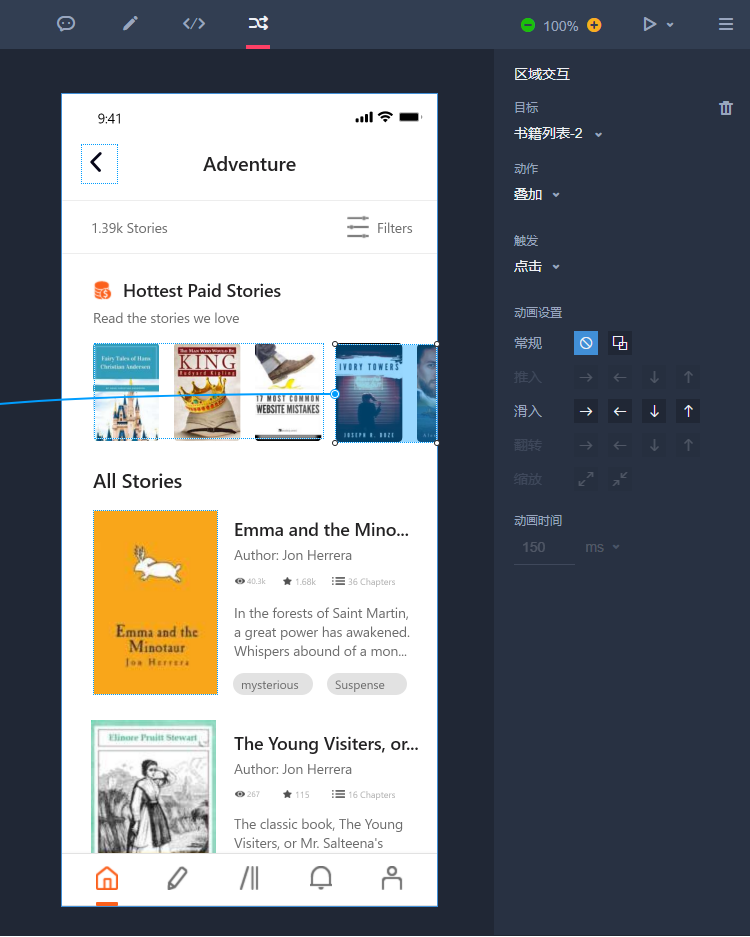Delete the interaction with the trash icon
Screen dimensions: 750x937
coord(726,108)
